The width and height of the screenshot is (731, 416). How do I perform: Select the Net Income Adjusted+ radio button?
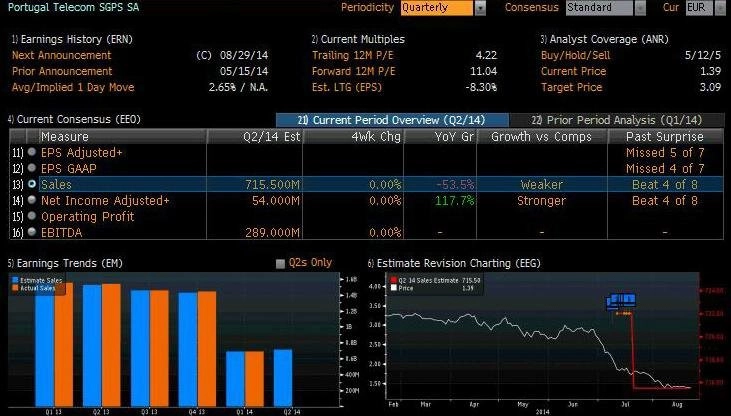tap(32, 200)
